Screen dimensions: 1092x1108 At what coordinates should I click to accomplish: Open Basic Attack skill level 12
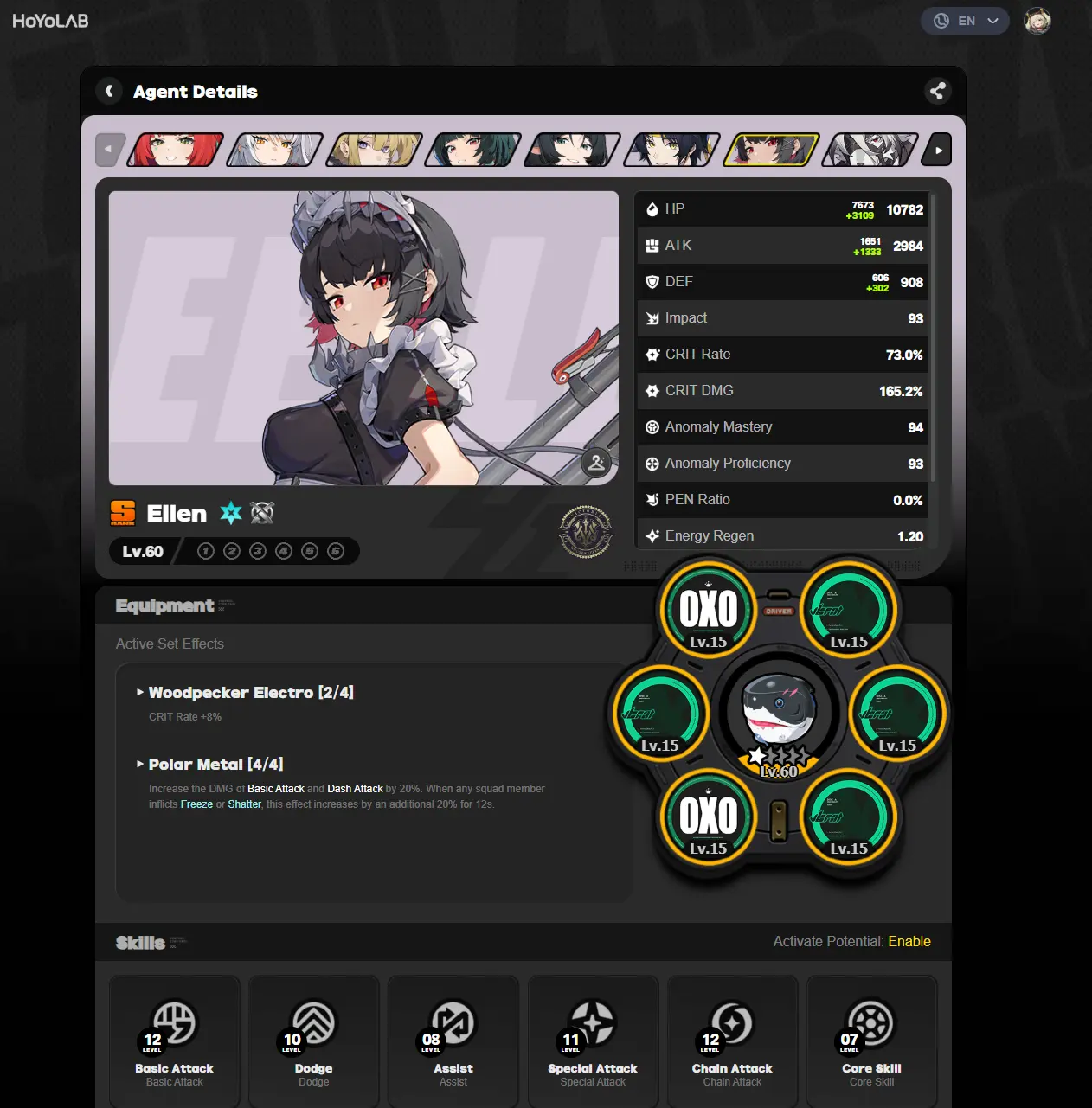[175, 1042]
